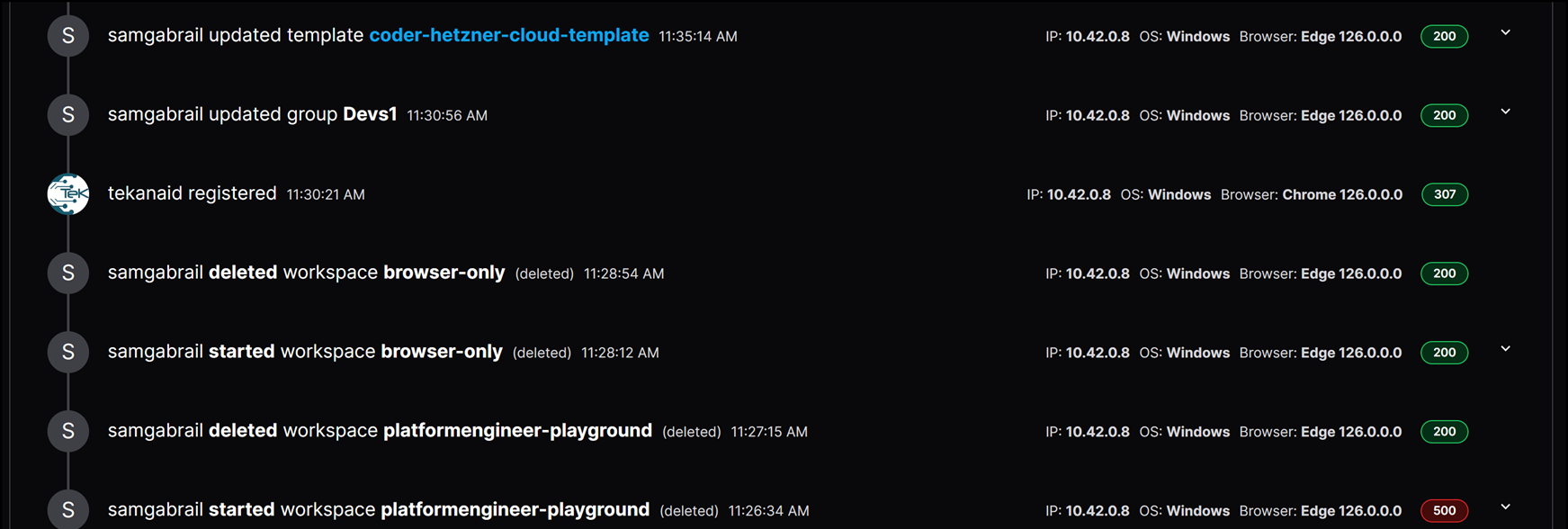Click the 307 status badge
This screenshot has height=529, width=1568.
coord(1444,194)
